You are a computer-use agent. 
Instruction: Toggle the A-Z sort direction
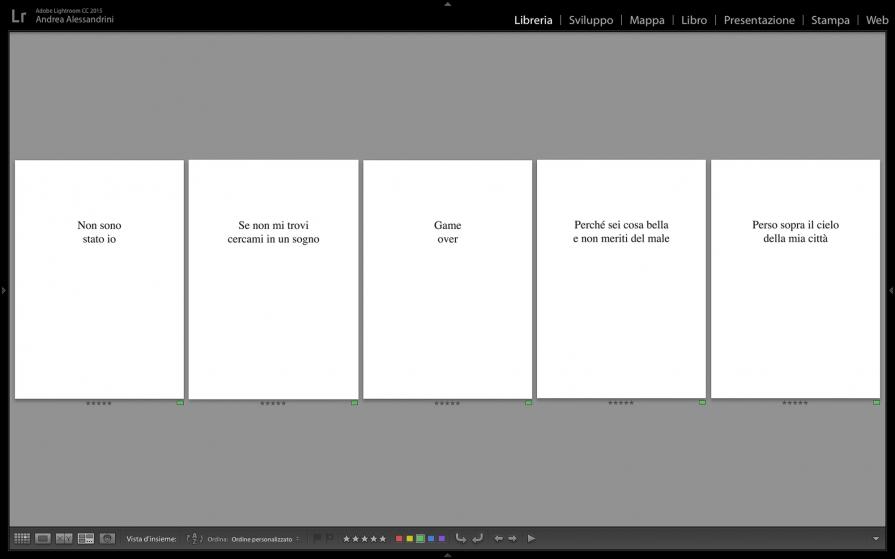click(x=194, y=538)
